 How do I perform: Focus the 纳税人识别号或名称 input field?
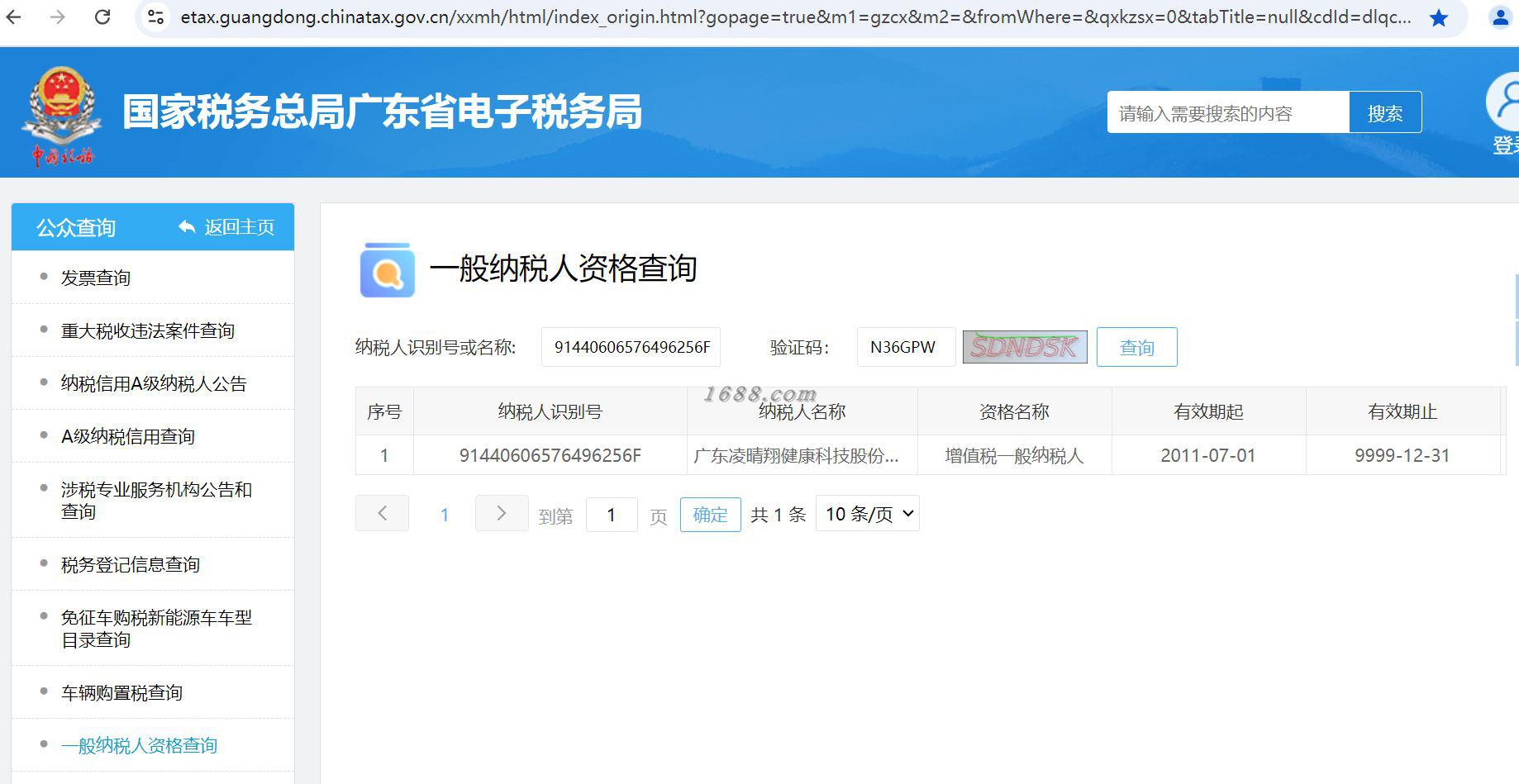(x=631, y=347)
